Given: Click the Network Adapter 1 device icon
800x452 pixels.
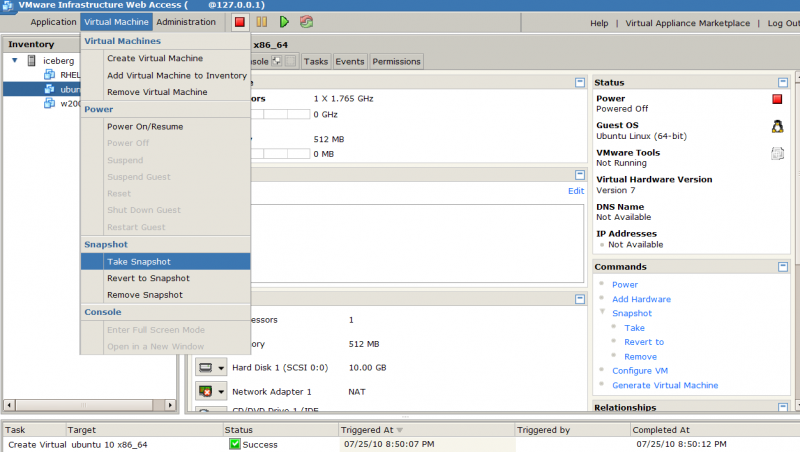Looking at the screenshot, I should tap(206, 391).
